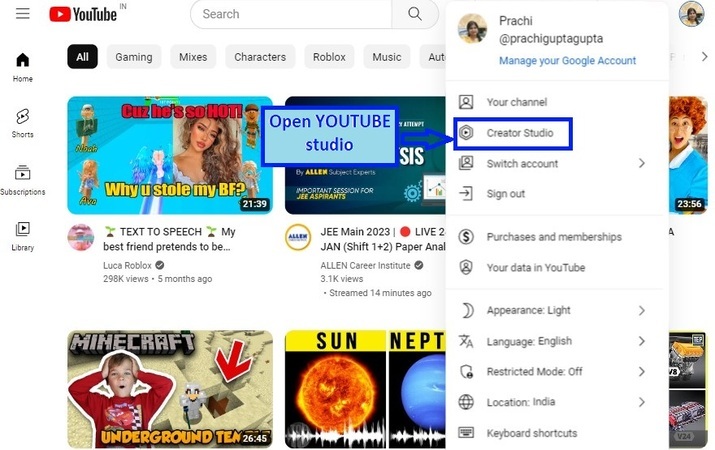The height and width of the screenshot is (450, 715).
Task: Select the Gaming category chip
Action: pos(134,57)
